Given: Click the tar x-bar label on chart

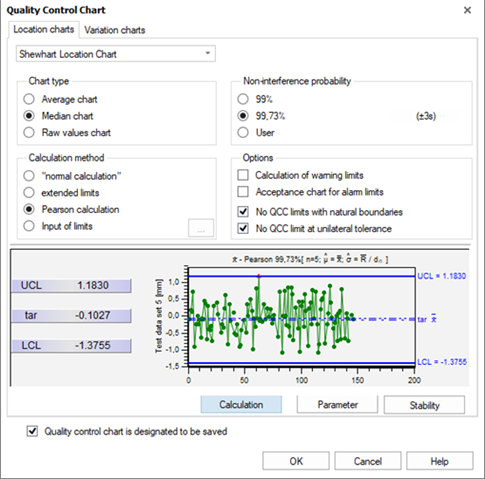Looking at the screenshot, I should (427, 319).
